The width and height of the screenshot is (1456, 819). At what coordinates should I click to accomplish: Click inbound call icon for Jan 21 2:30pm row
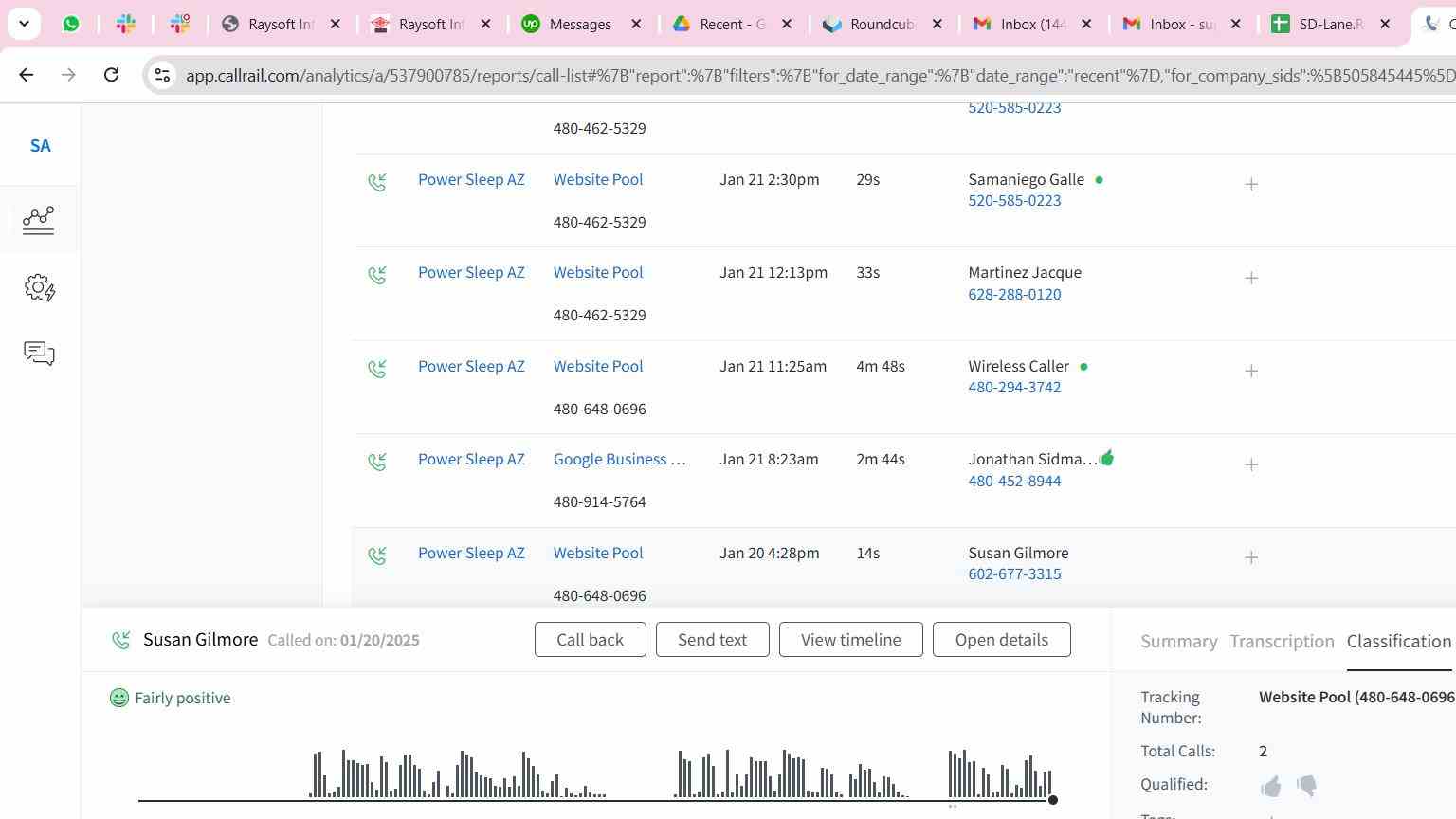point(377,181)
